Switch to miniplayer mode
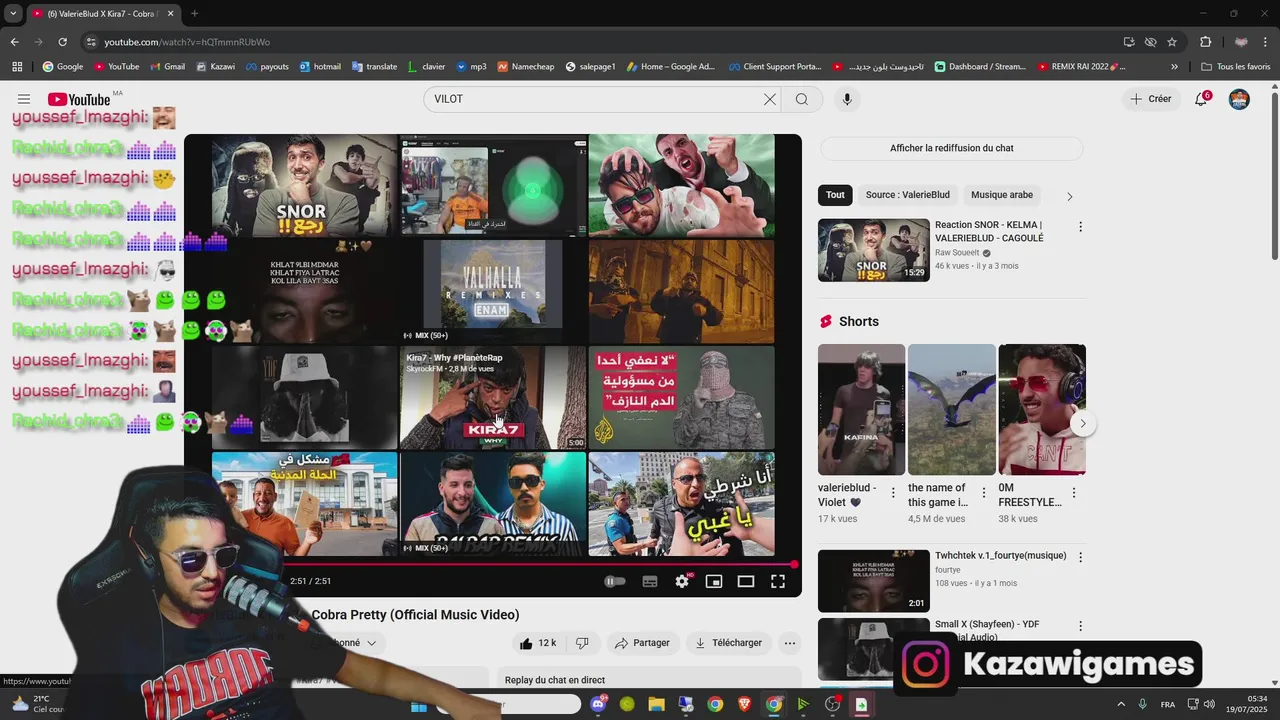Screen dimensions: 1280x720 coord(714,581)
